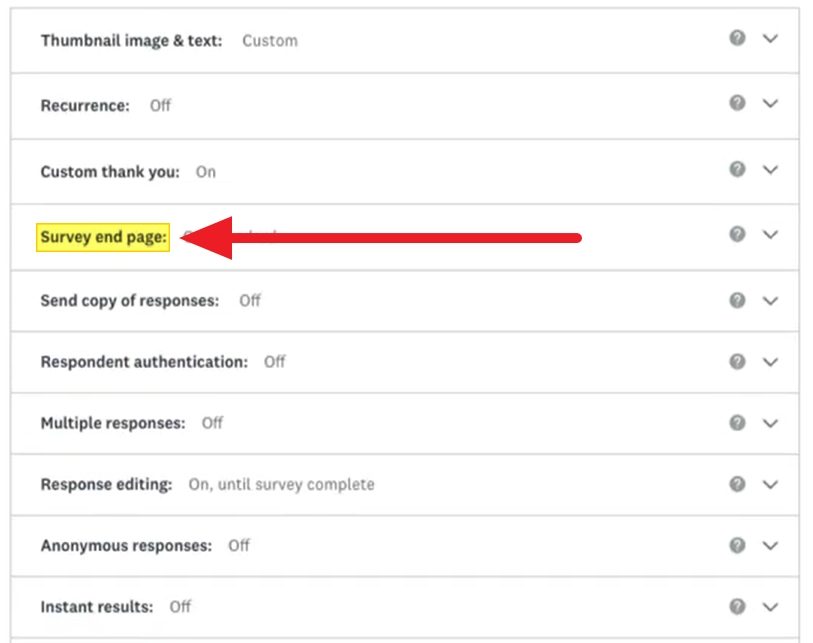Show help for Survey end page
Image resolution: width=813 pixels, height=643 pixels.
click(x=737, y=234)
